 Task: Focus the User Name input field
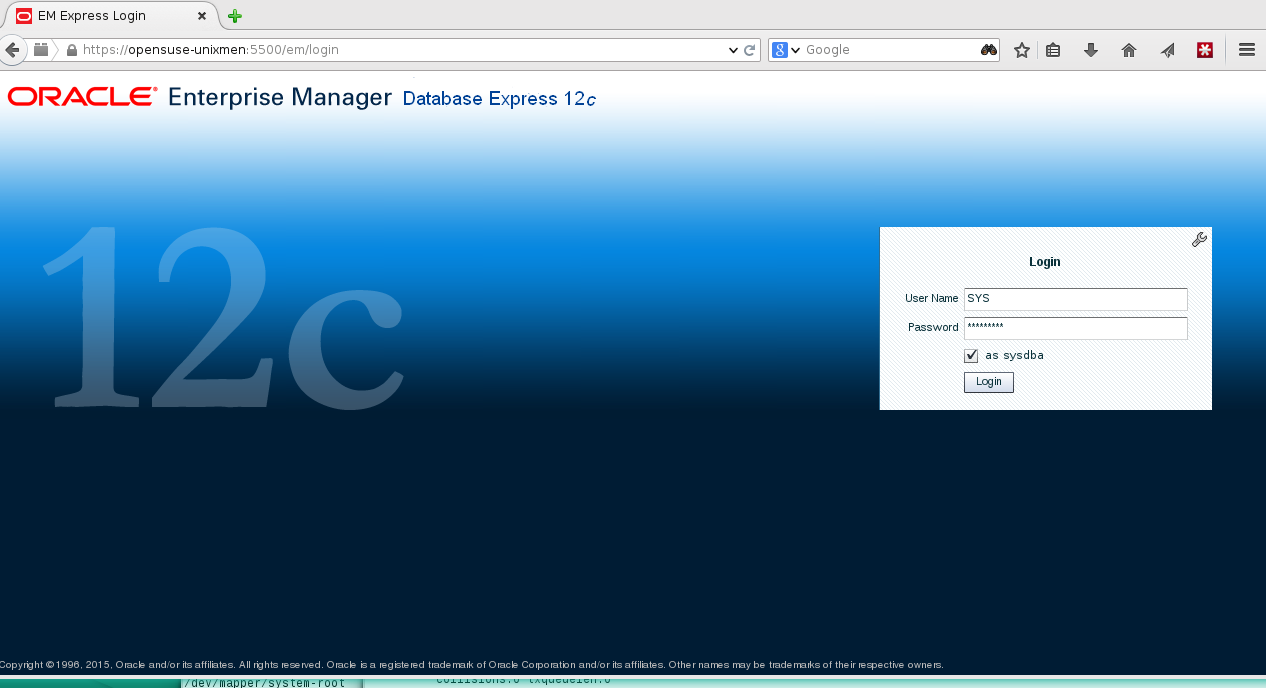click(x=1076, y=299)
